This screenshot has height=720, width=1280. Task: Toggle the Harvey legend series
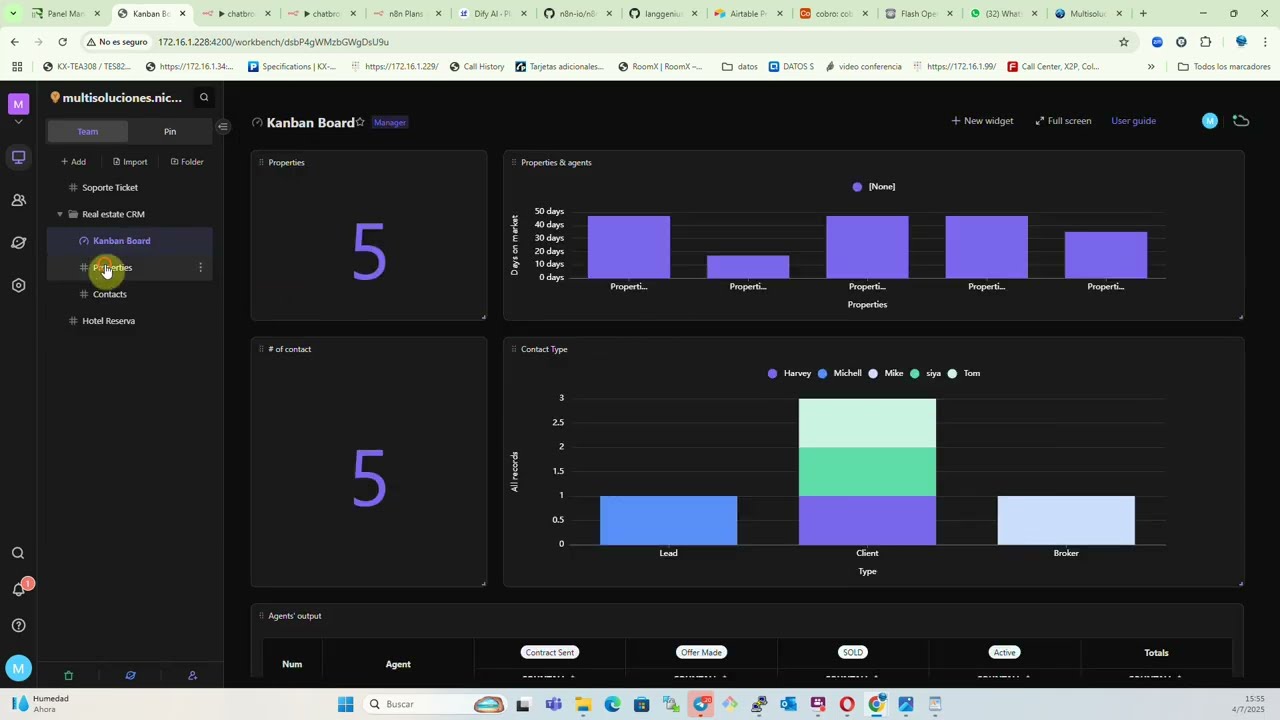(789, 373)
